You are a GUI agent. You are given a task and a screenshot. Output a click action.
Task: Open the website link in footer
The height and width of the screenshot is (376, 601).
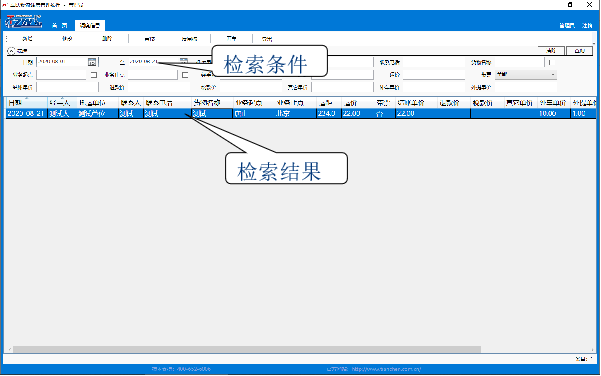click(x=386, y=369)
